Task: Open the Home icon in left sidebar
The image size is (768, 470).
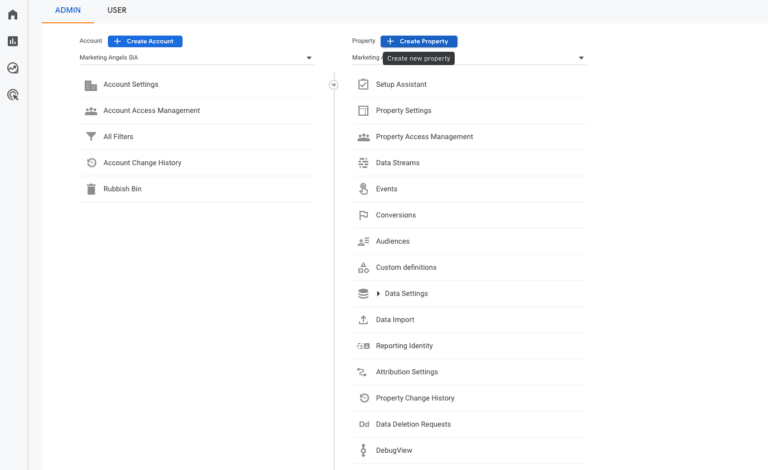Action: point(13,14)
